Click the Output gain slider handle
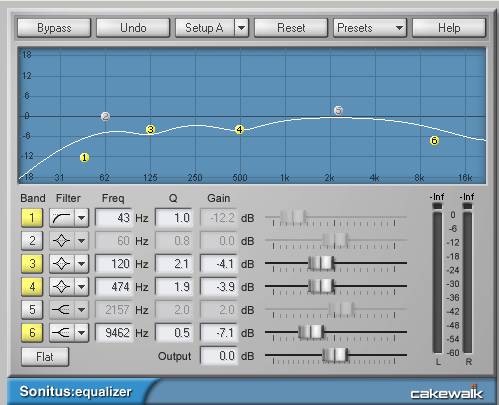 point(335,355)
